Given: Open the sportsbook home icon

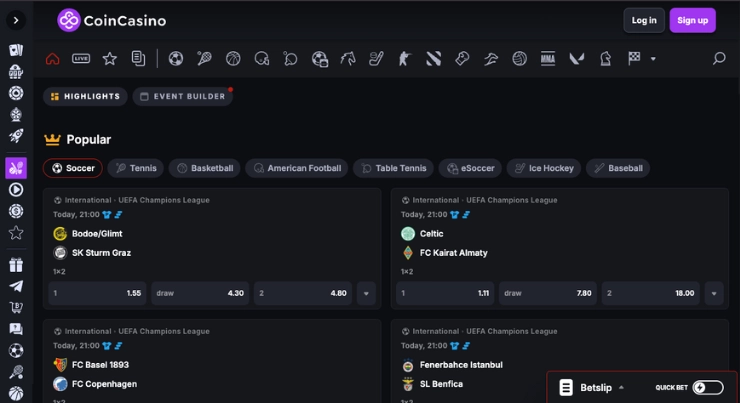Looking at the screenshot, I should click(52, 59).
